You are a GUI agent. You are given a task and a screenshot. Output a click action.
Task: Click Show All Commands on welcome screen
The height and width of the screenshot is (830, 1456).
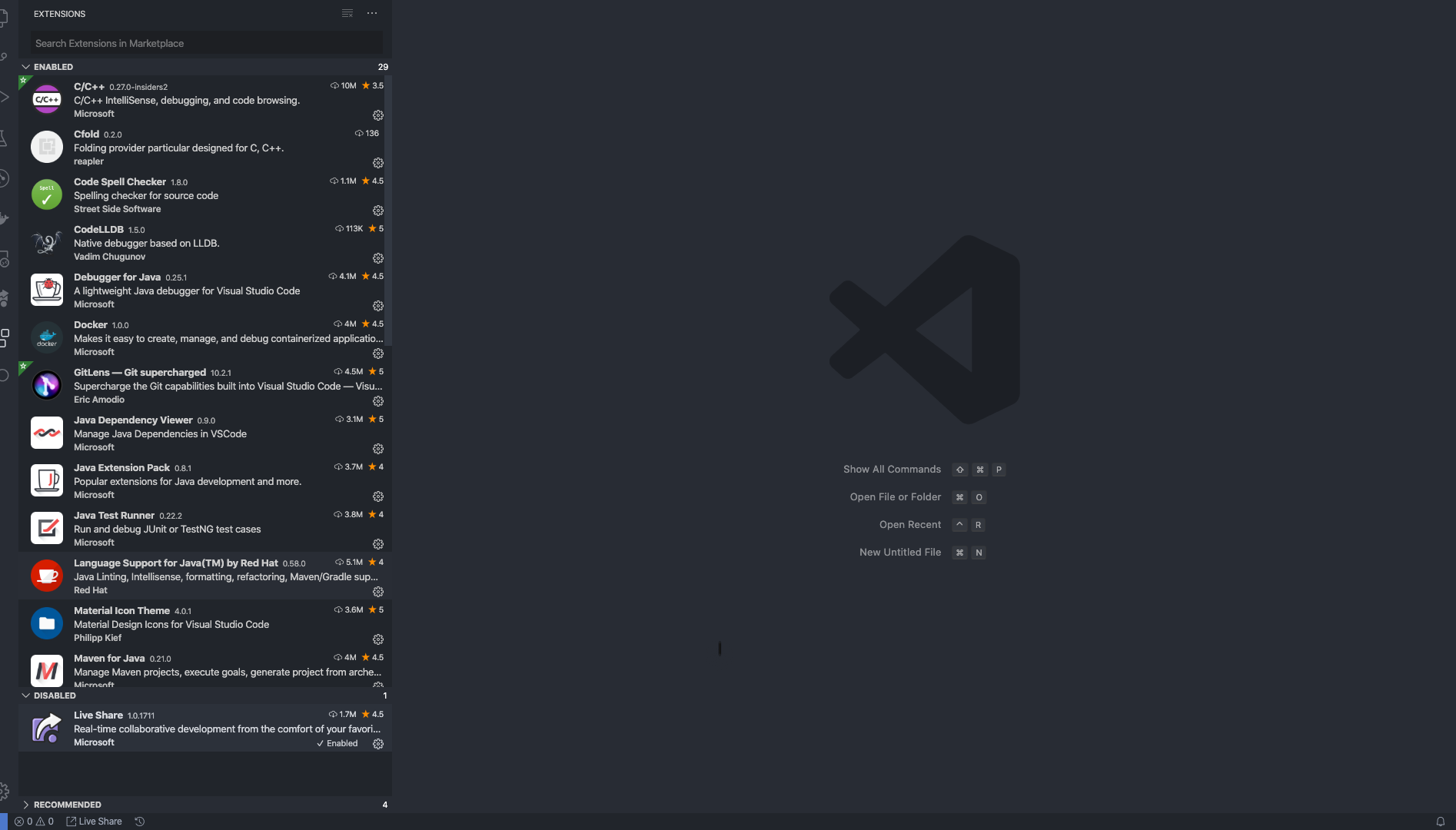point(891,469)
